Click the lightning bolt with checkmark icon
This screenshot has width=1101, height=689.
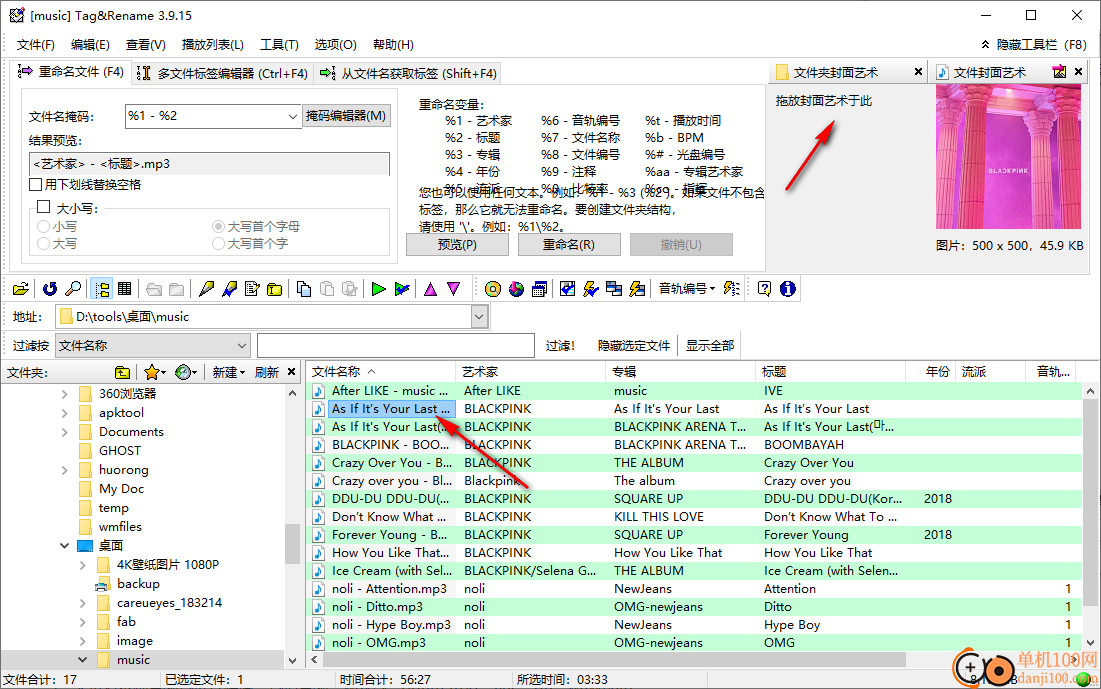591,289
